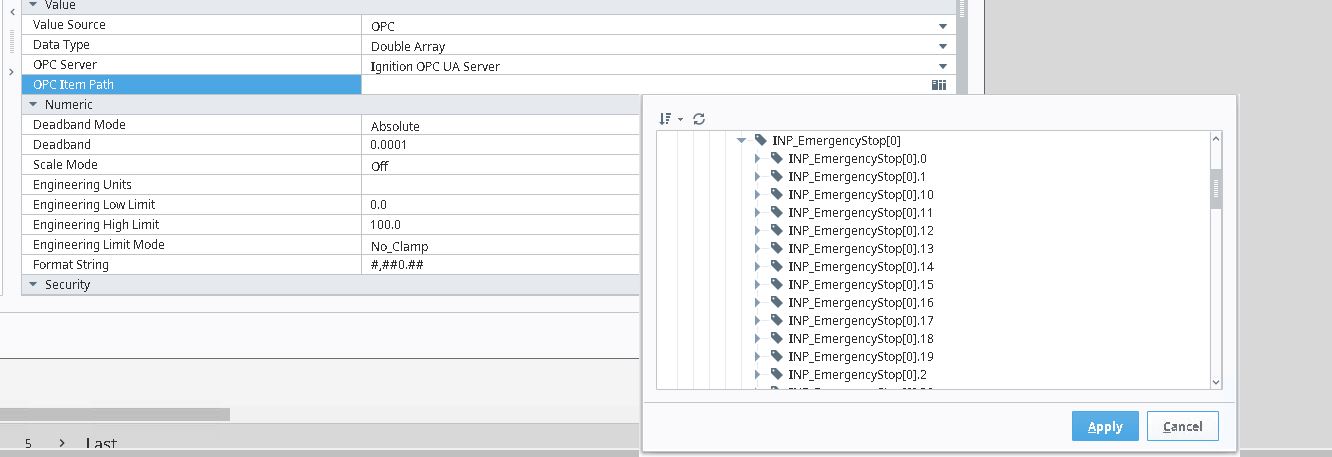Click the next-page arrow beside Last

[61, 443]
